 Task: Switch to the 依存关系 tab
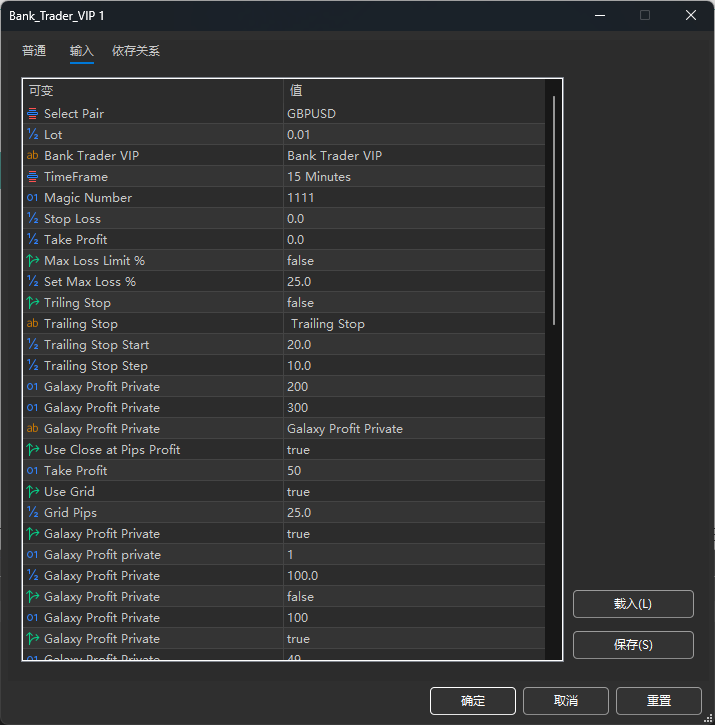pos(136,51)
